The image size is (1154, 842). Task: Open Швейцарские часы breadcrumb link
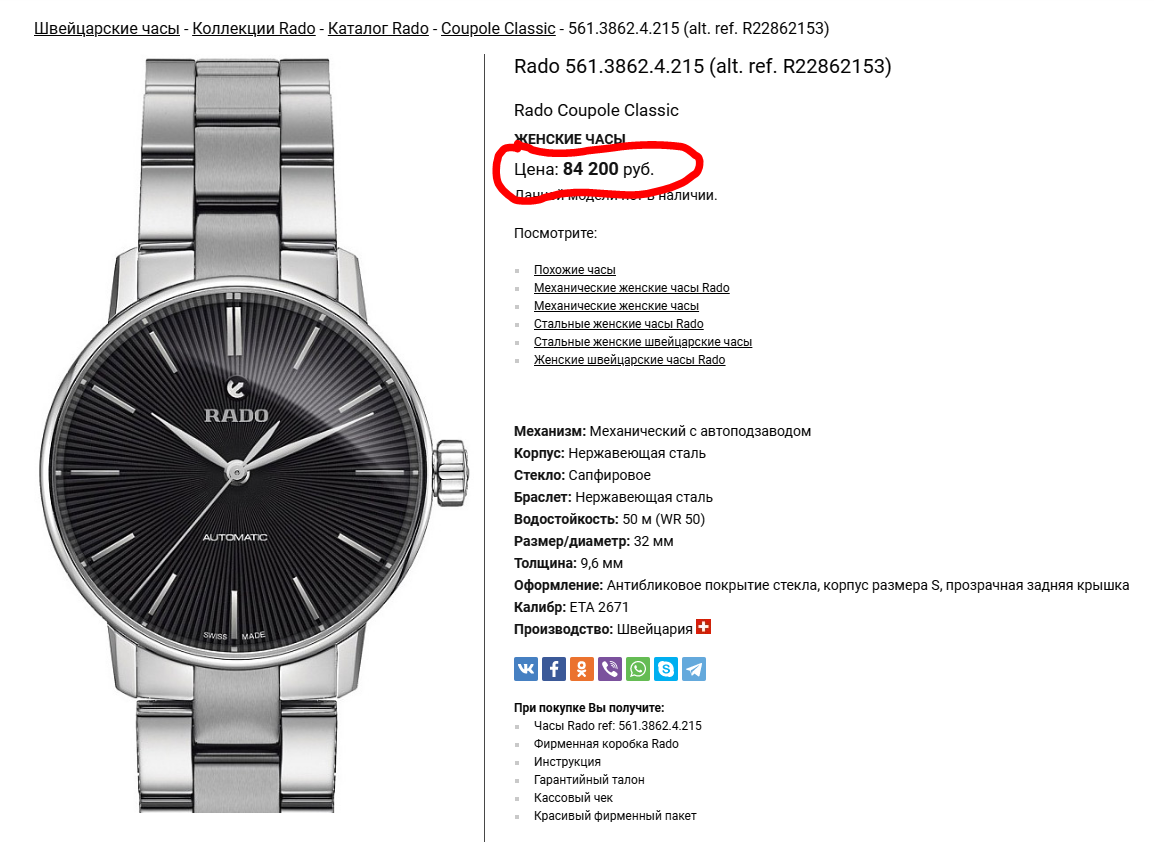[x=107, y=29]
